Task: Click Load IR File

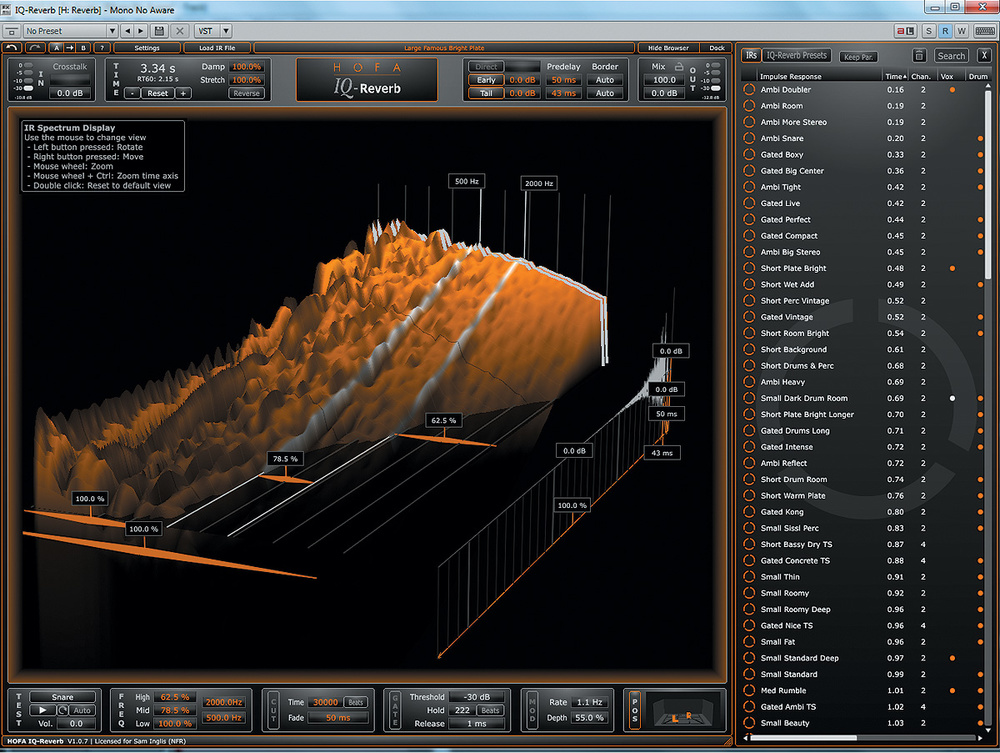Action: point(217,48)
